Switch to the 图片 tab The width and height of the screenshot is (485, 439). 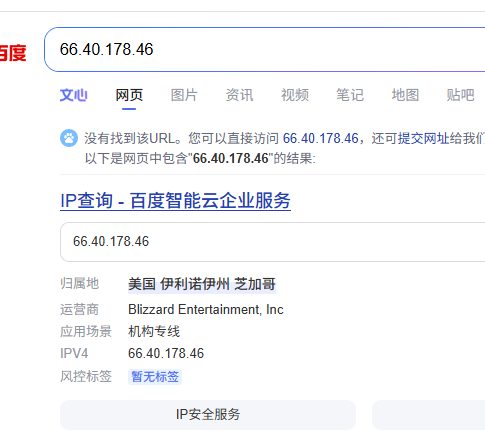click(x=184, y=95)
